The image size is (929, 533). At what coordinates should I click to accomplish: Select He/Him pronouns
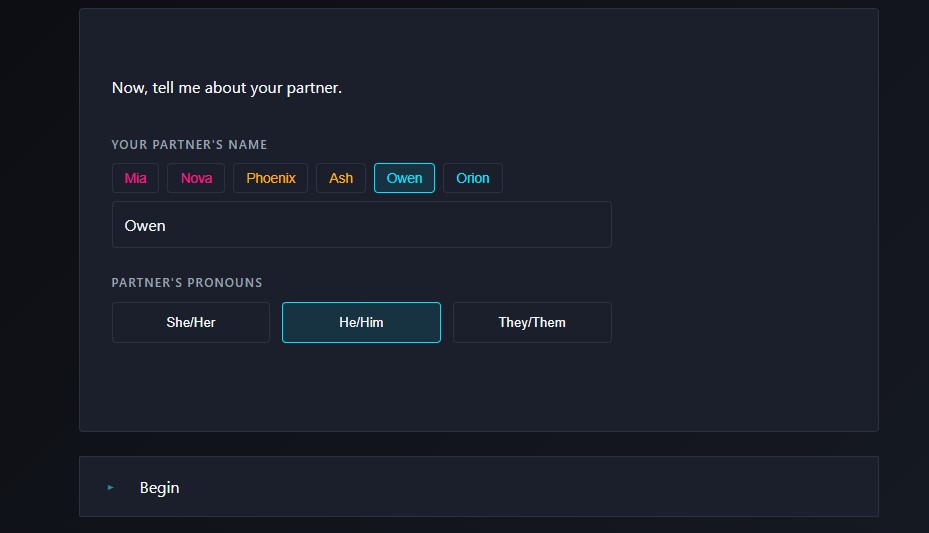[x=361, y=323]
